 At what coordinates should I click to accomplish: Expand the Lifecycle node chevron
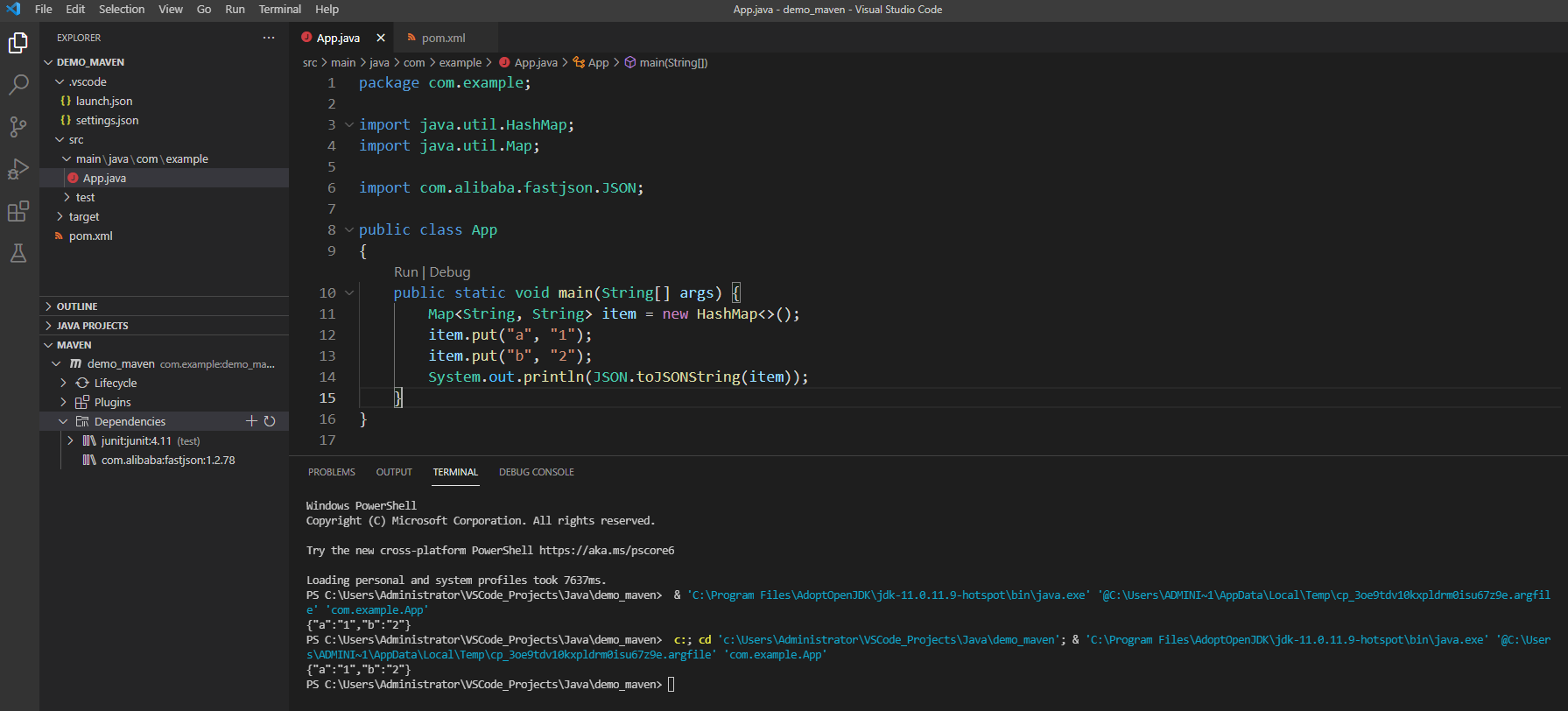coord(63,383)
